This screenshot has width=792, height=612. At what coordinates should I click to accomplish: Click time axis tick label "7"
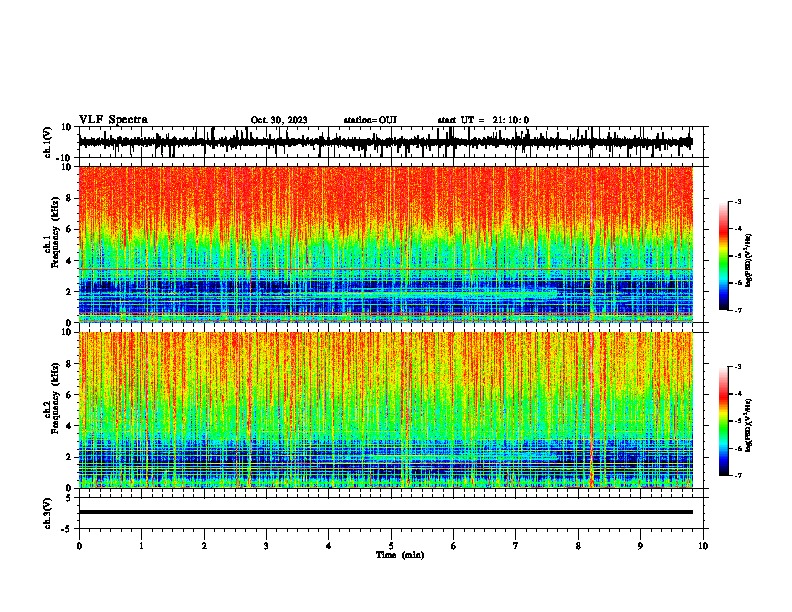click(x=516, y=546)
